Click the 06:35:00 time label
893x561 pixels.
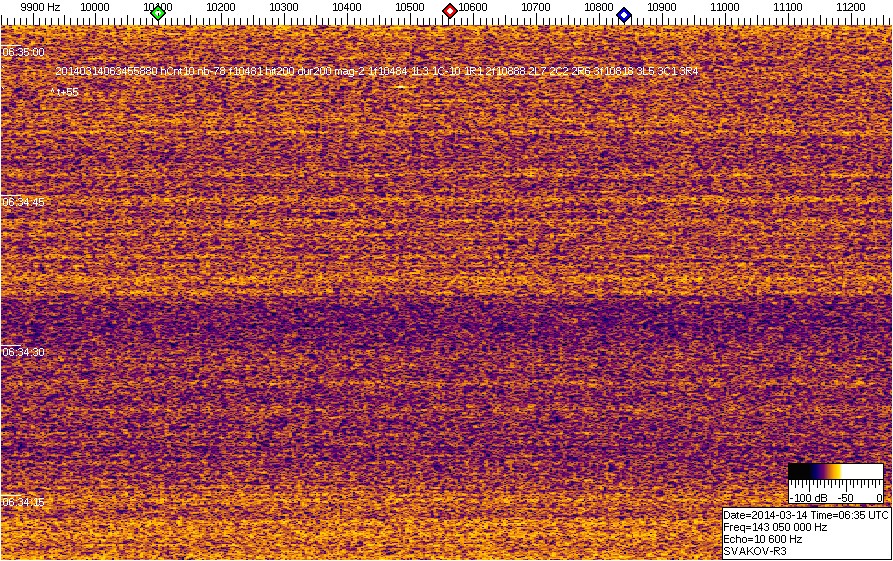click(23, 52)
